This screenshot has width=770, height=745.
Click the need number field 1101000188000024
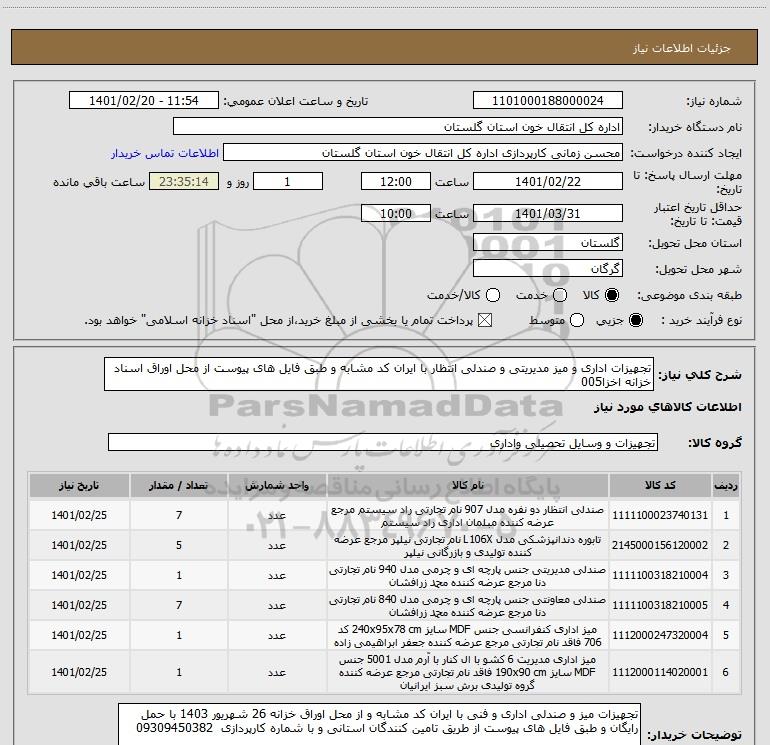click(548, 101)
